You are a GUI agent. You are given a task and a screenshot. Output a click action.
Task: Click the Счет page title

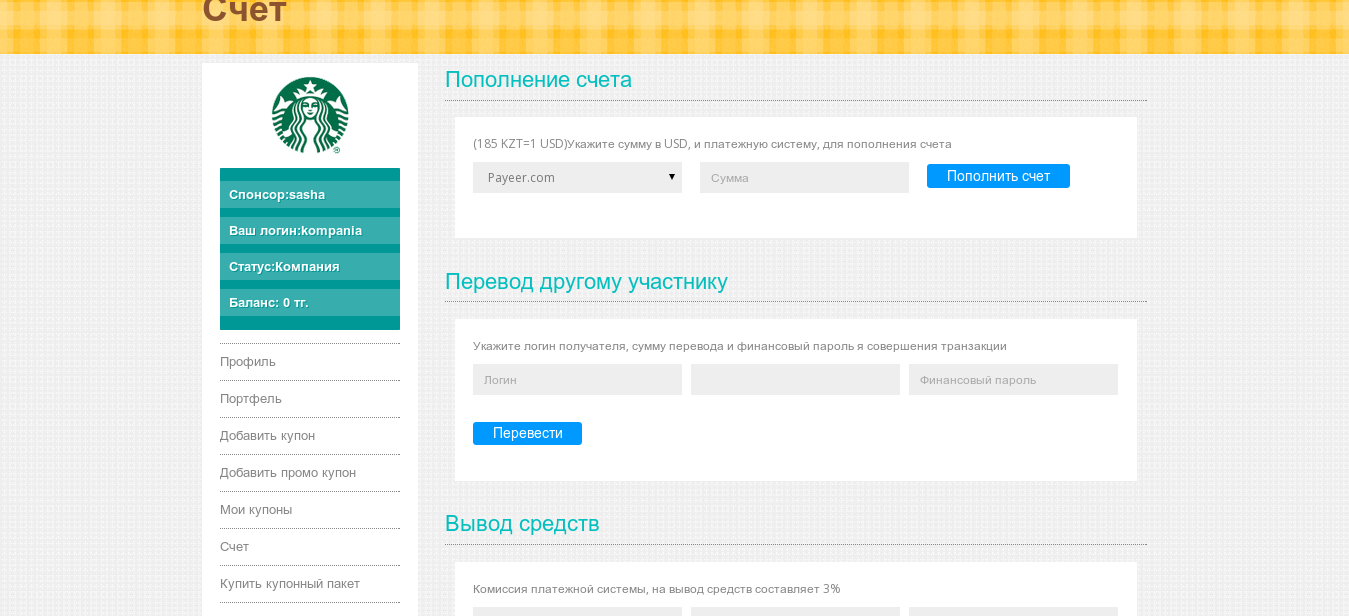click(244, 12)
